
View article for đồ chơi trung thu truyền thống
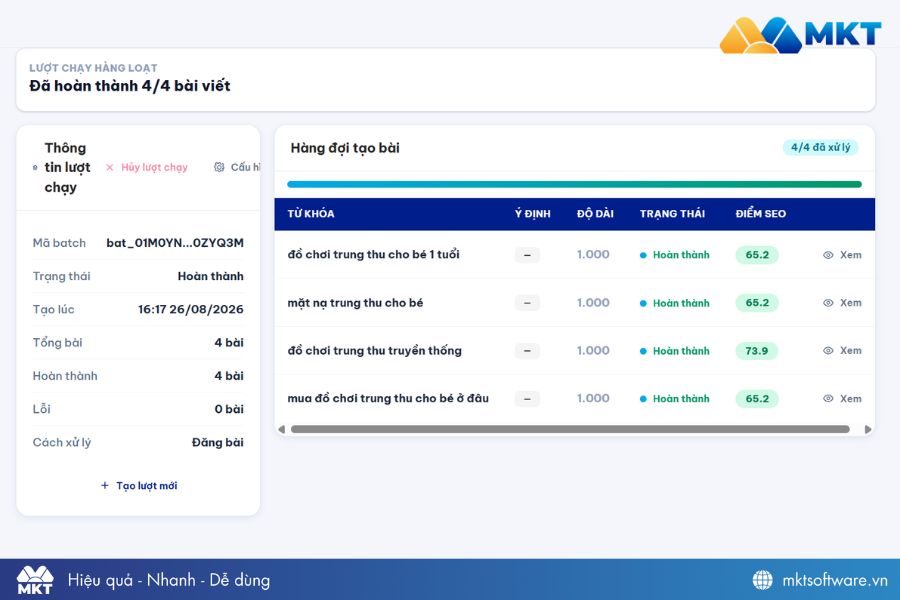click(x=842, y=350)
